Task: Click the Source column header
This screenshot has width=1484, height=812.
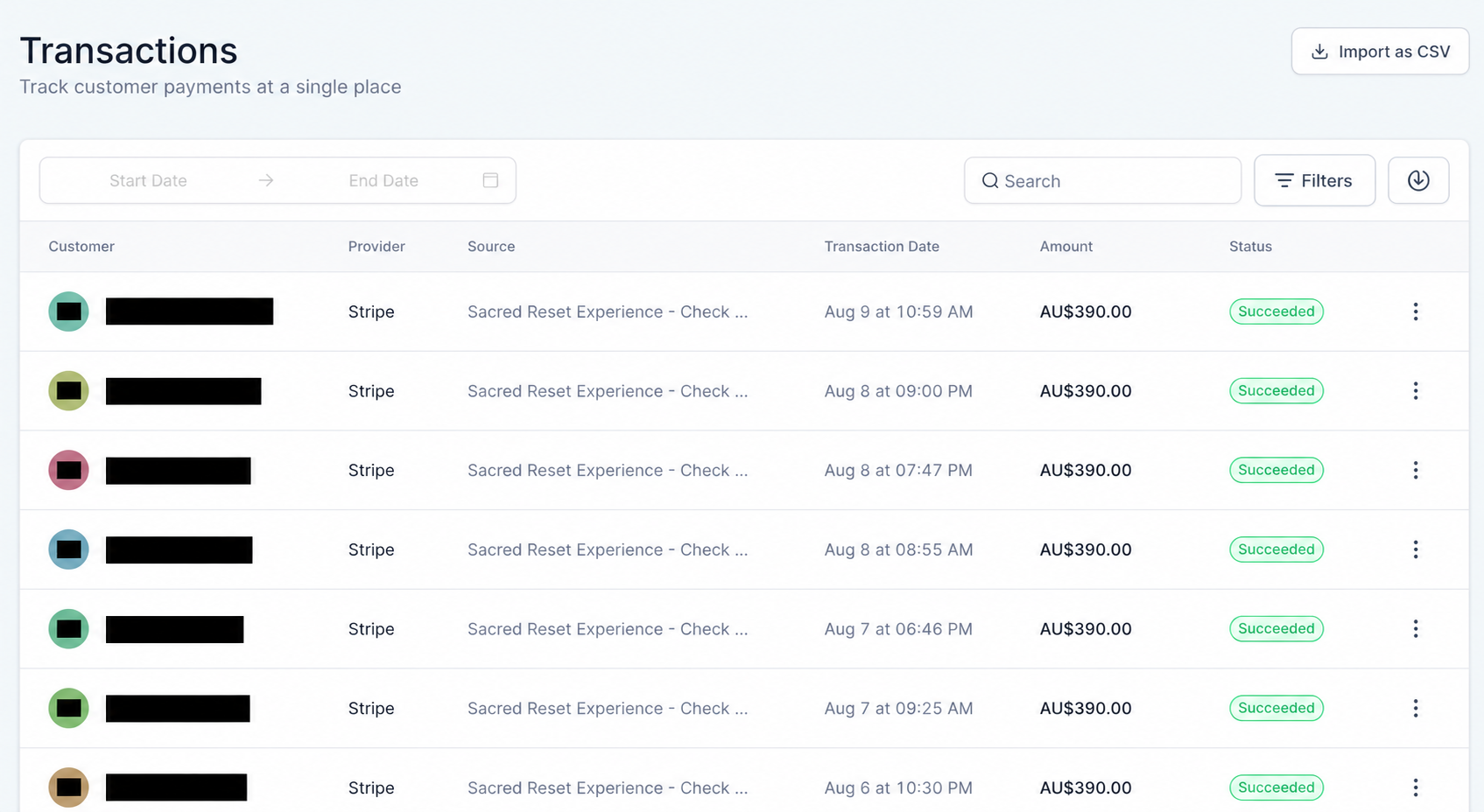Action: 491,247
